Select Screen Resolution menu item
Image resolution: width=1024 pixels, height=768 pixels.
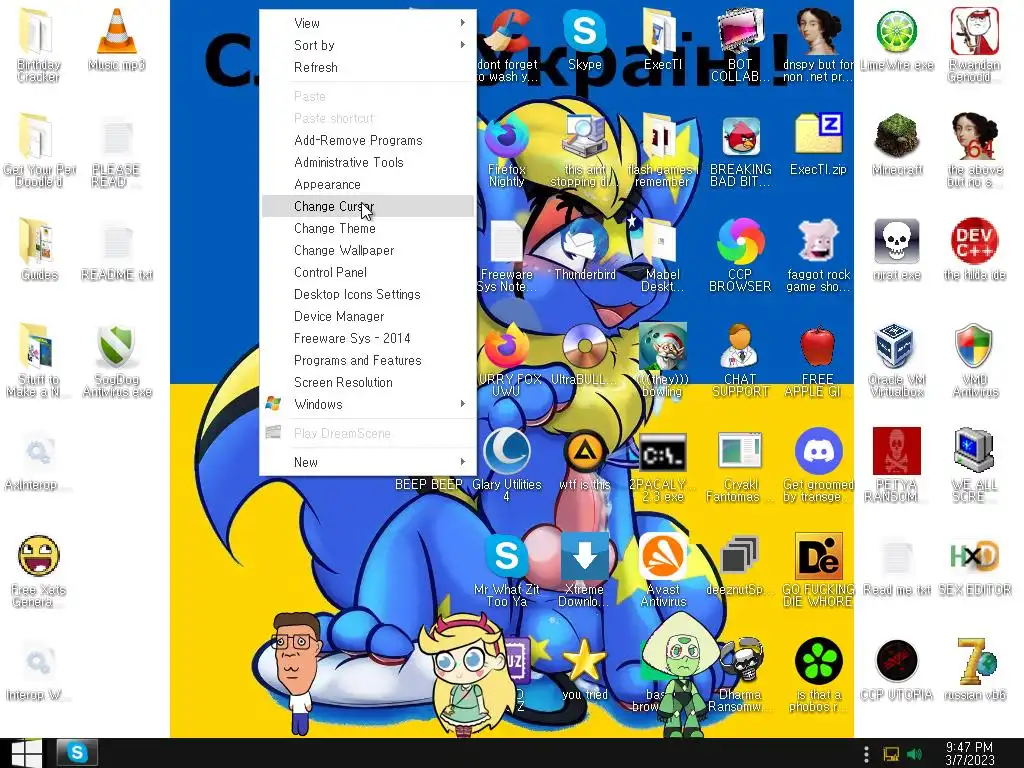[368, 382]
